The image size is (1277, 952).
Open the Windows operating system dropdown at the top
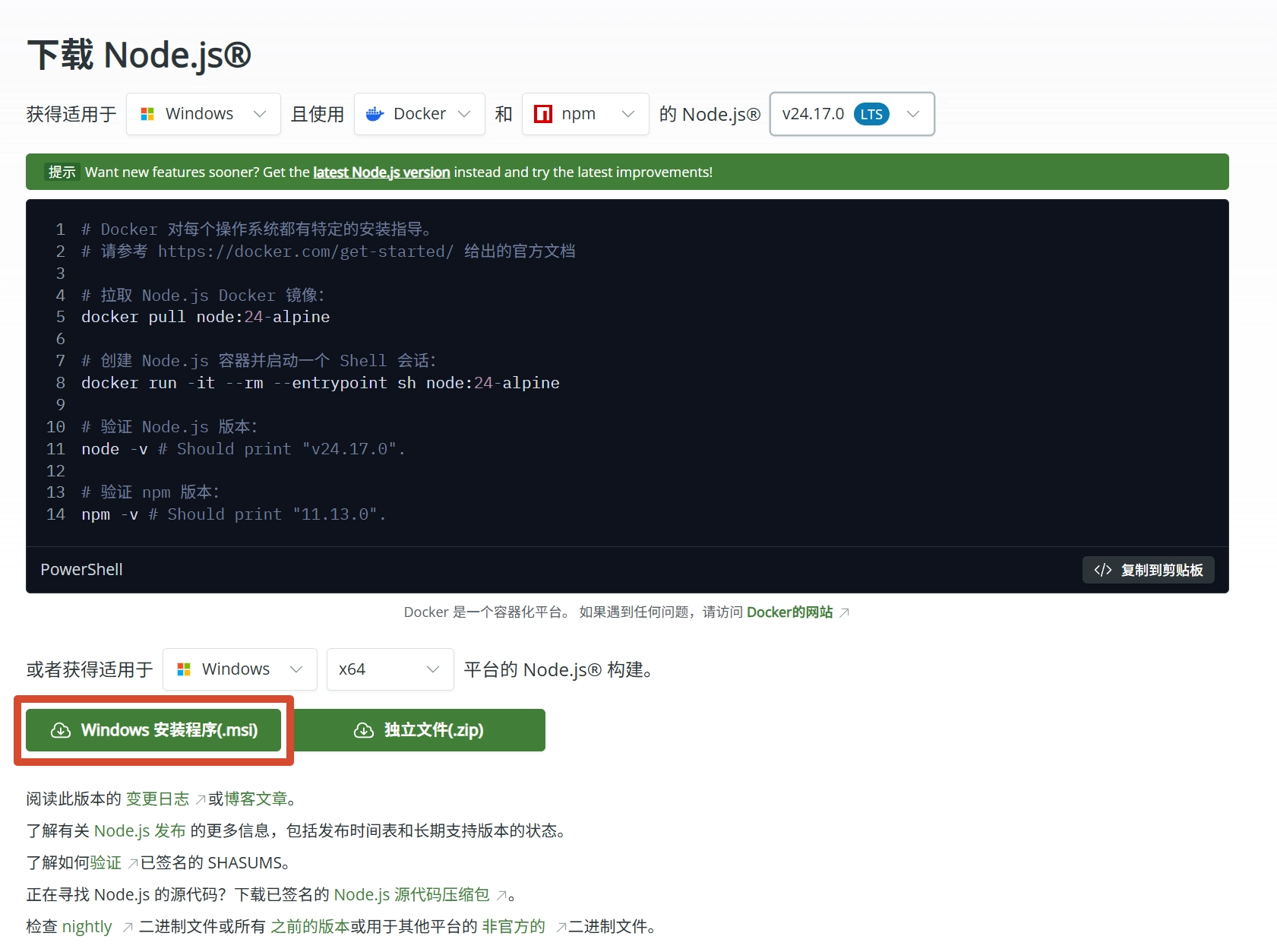tap(204, 114)
